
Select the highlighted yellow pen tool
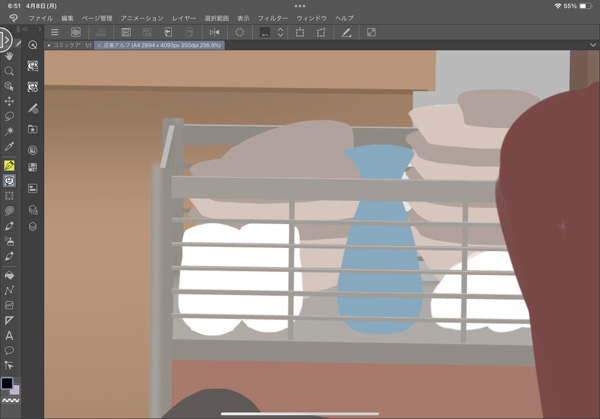click(x=9, y=165)
